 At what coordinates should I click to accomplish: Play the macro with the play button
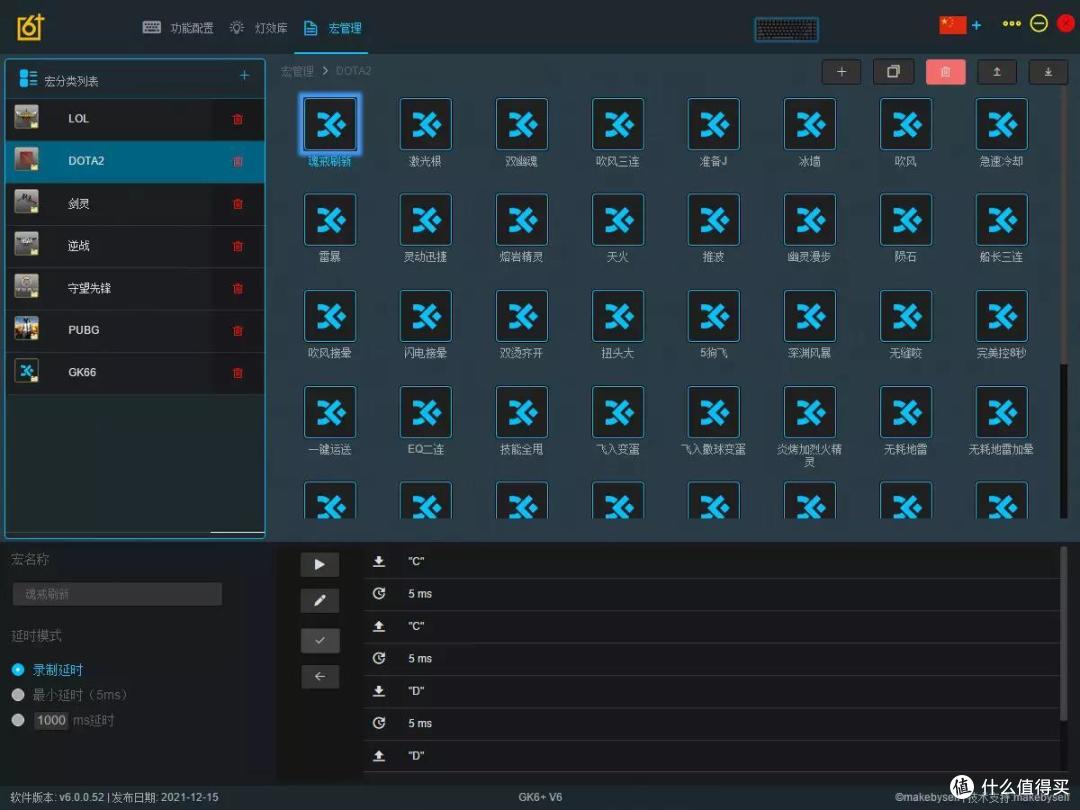click(x=320, y=565)
